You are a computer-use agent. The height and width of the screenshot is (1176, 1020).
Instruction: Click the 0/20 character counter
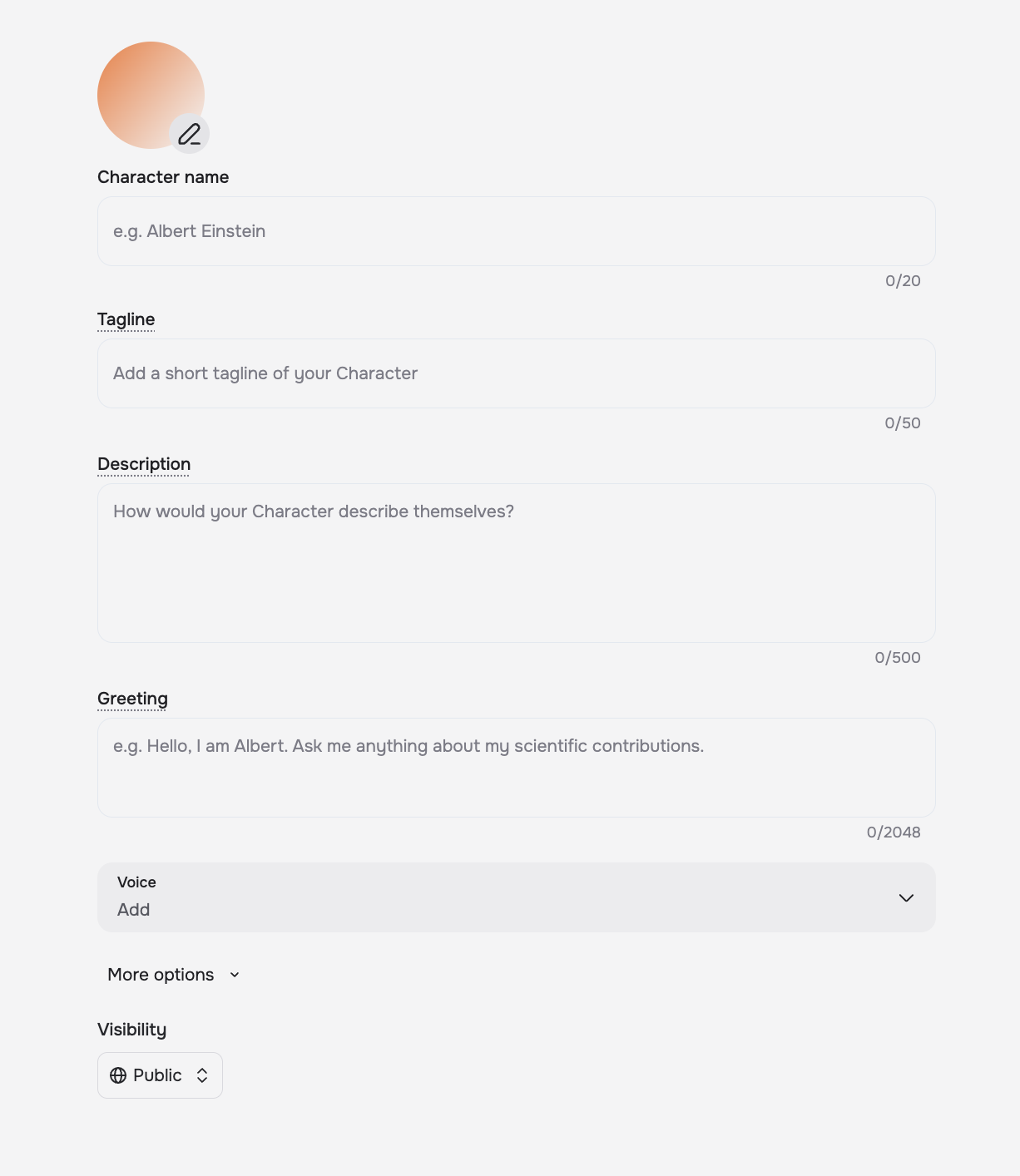coord(903,281)
